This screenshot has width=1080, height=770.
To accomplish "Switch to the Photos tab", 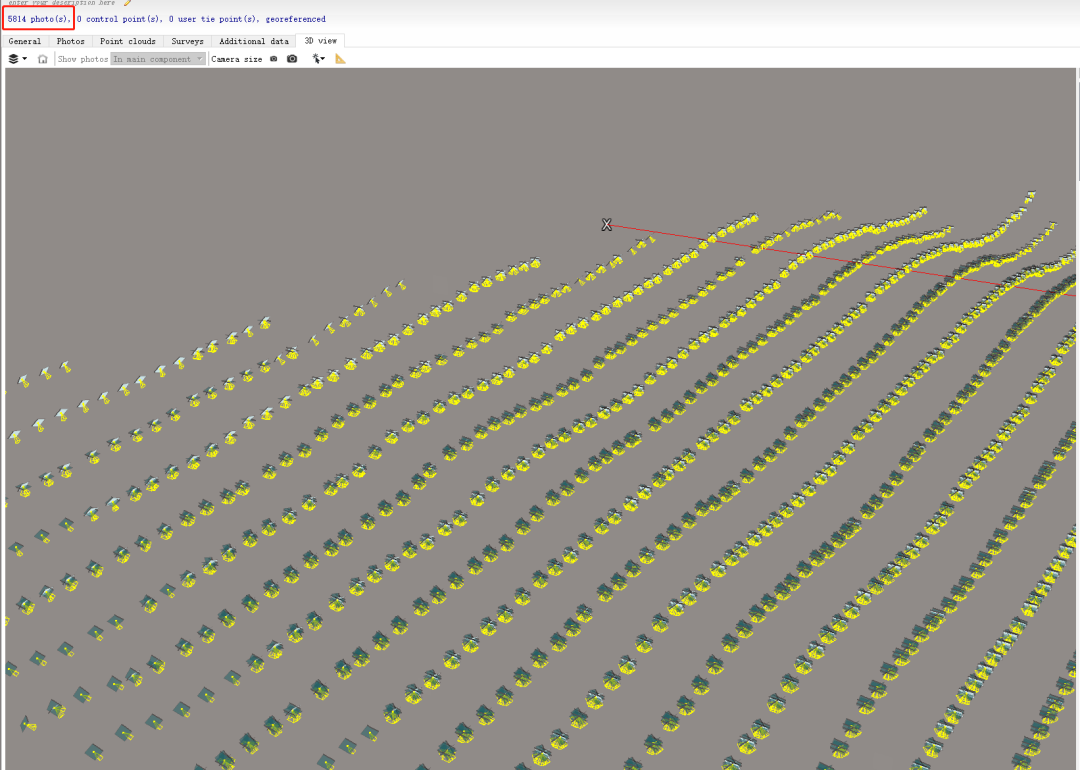I will coord(70,41).
